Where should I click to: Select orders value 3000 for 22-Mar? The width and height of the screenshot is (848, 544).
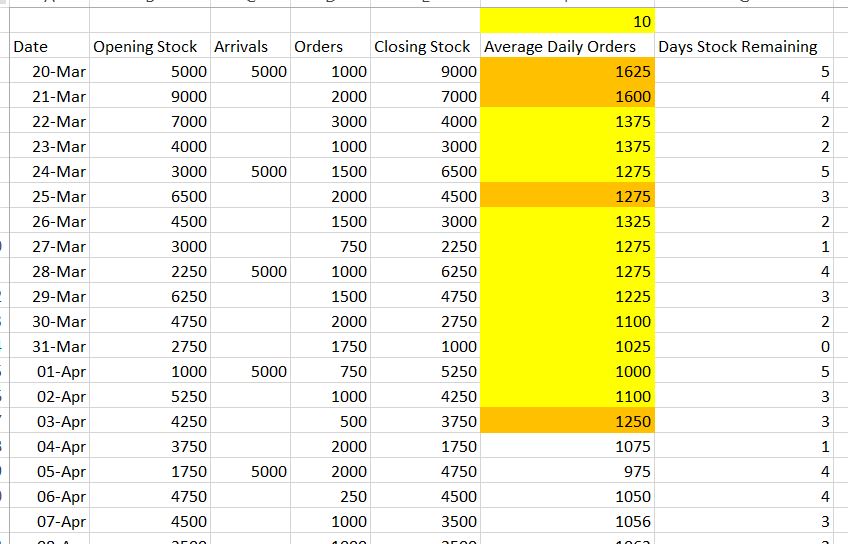click(x=330, y=121)
